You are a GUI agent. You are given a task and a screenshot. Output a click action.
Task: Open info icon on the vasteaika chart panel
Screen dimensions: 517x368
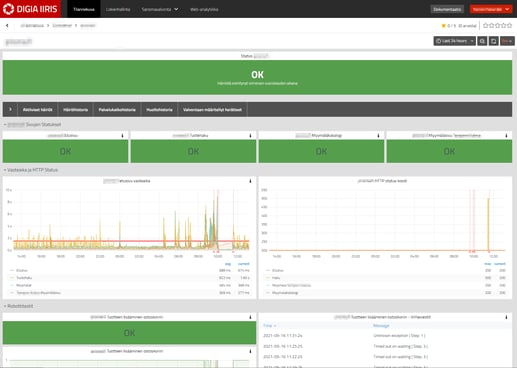pyautogui.click(x=250, y=181)
